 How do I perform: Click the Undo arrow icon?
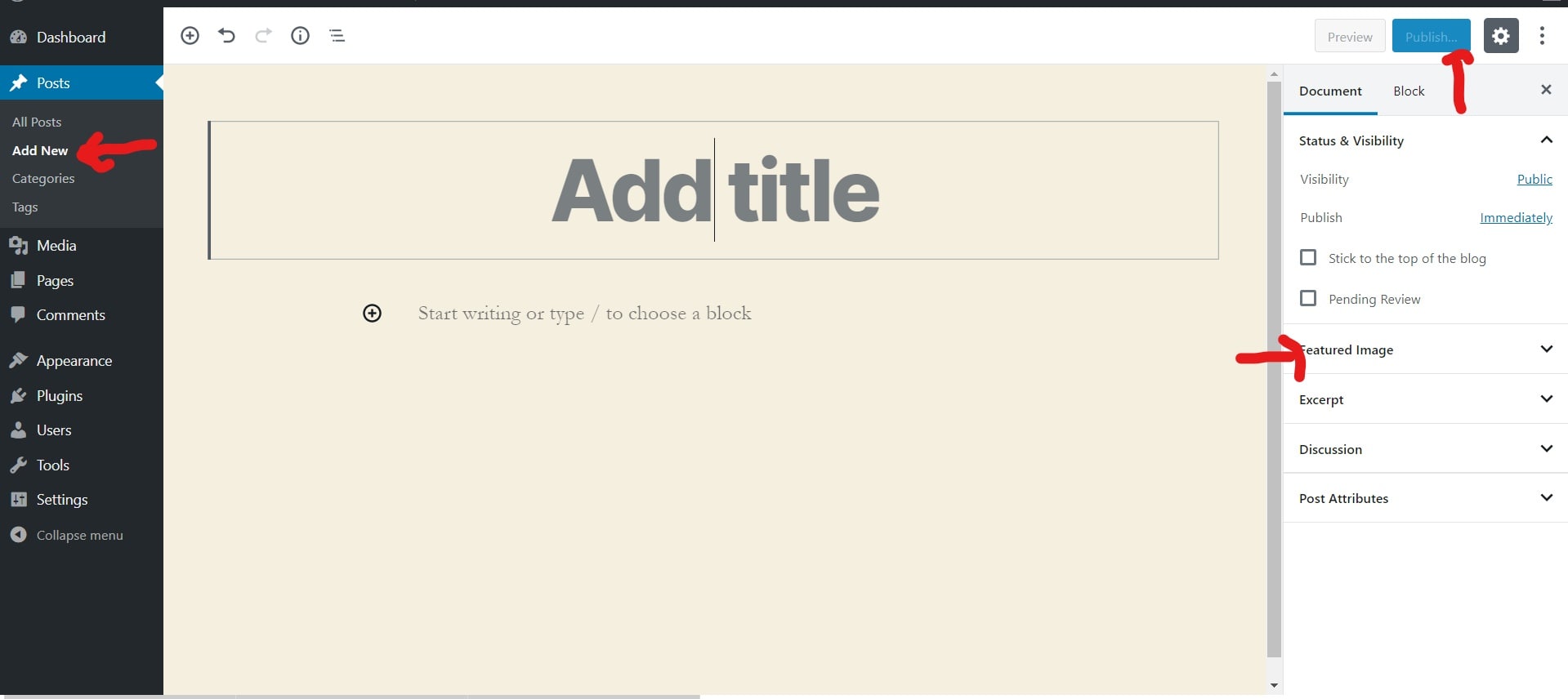pyautogui.click(x=226, y=36)
